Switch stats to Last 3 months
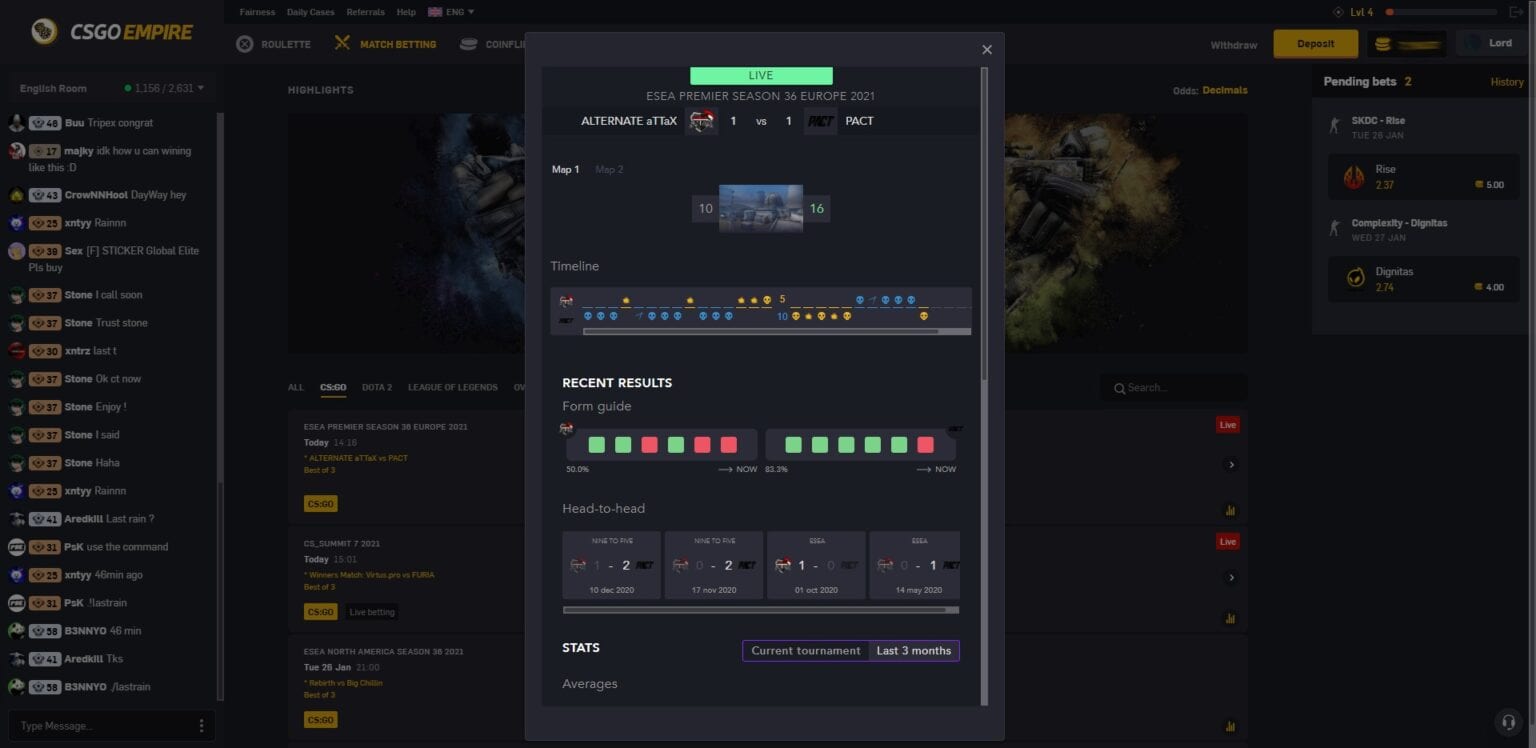1536x748 pixels. [x=914, y=651]
